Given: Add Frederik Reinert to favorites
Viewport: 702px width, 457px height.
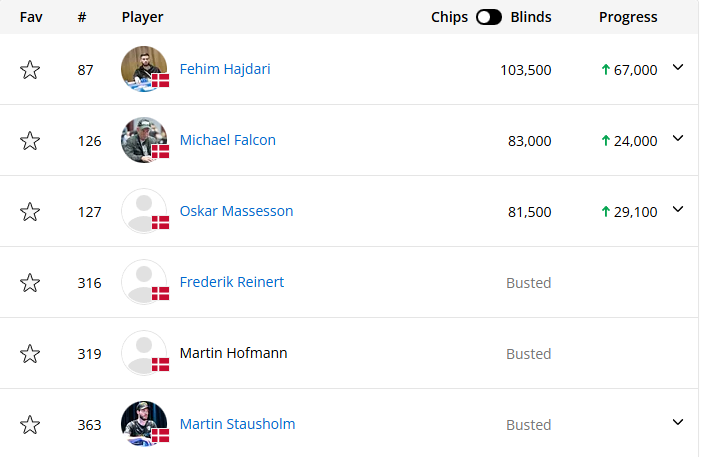Looking at the screenshot, I should pos(30,283).
